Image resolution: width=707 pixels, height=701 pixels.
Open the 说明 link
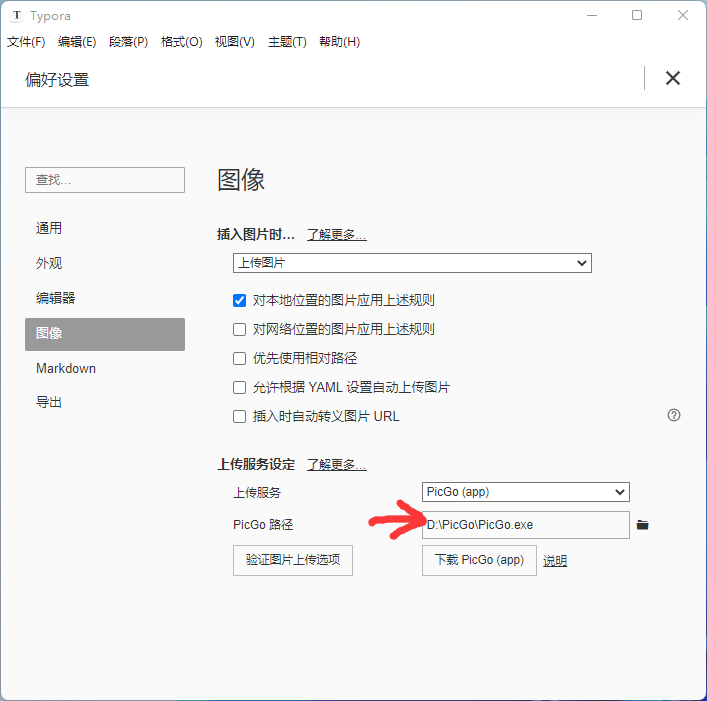click(555, 561)
